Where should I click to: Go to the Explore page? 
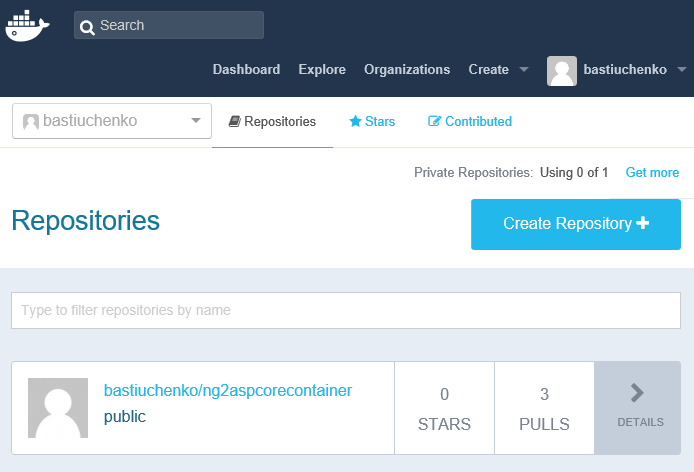[322, 70]
